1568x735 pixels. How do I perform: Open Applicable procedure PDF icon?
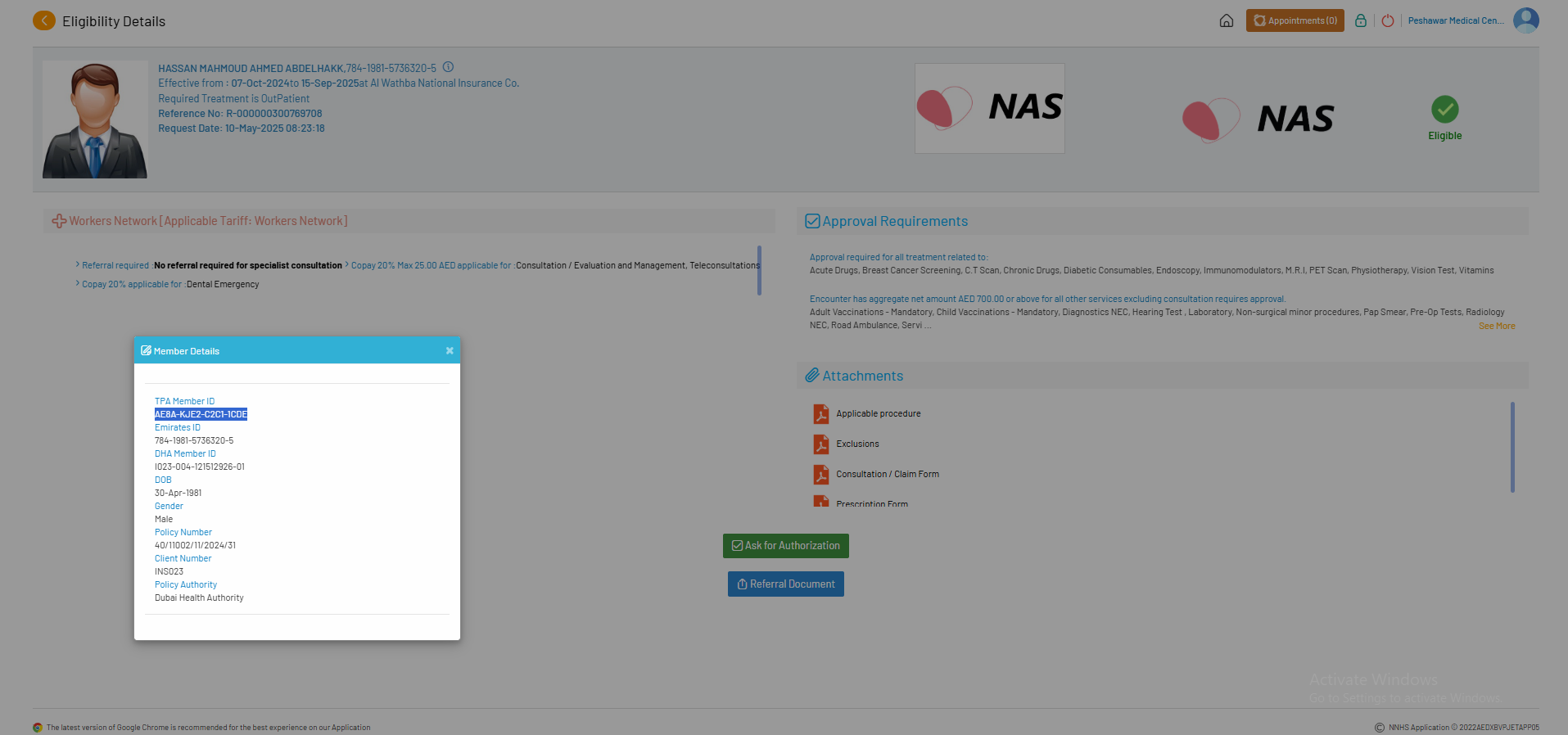click(x=820, y=414)
